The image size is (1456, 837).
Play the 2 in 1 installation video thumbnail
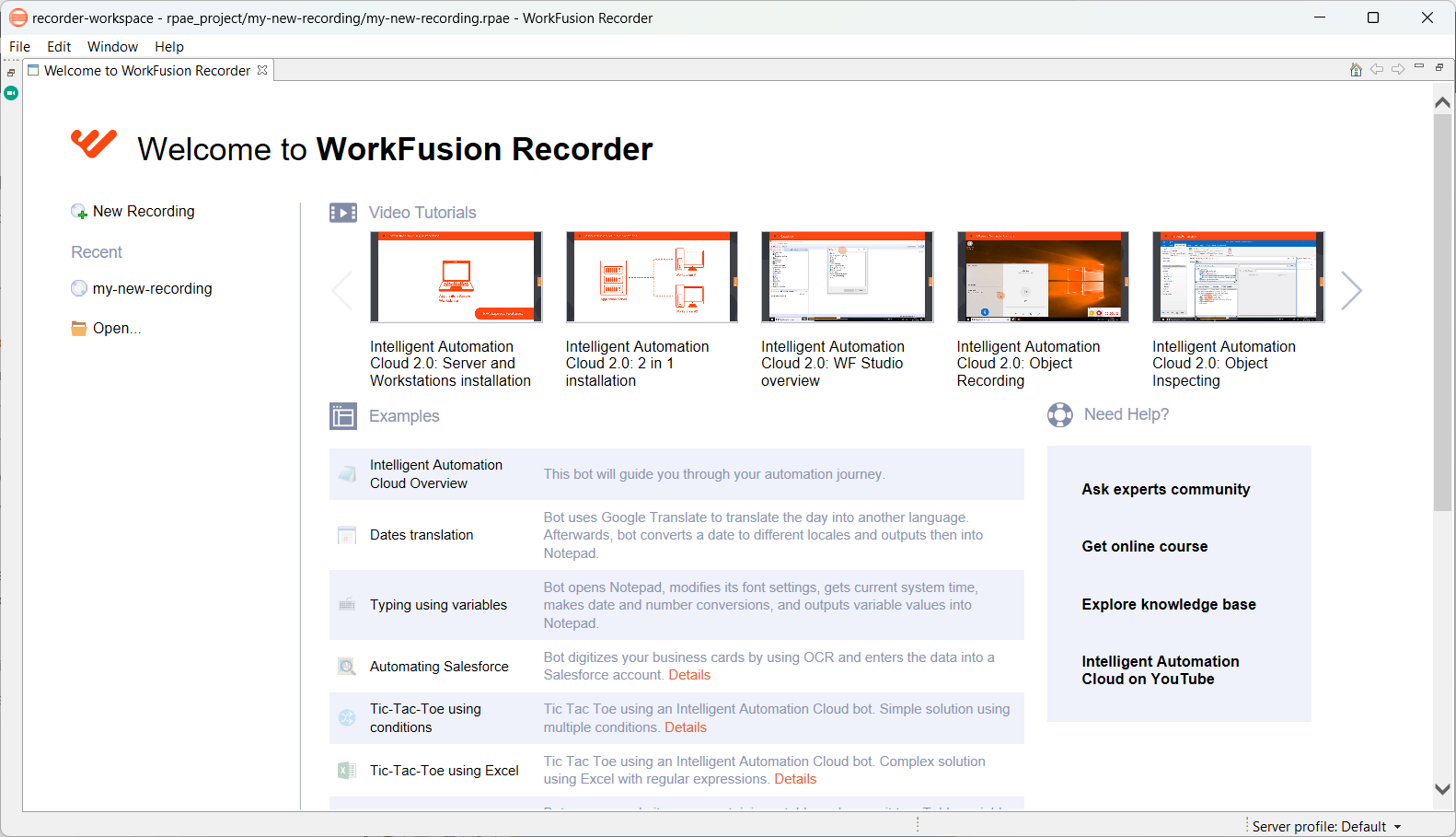click(652, 277)
